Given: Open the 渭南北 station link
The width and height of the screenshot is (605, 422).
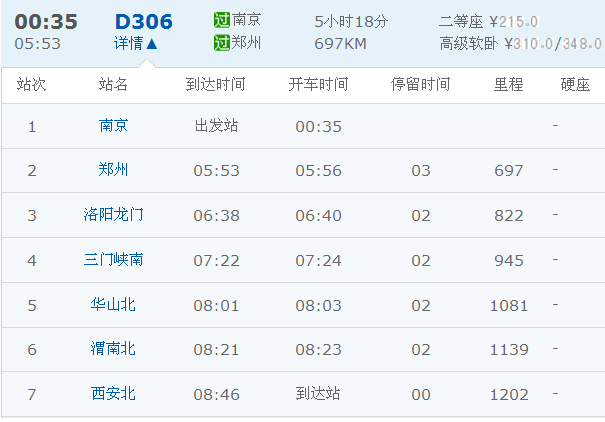Looking at the screenshot, I should click(113, 349).
